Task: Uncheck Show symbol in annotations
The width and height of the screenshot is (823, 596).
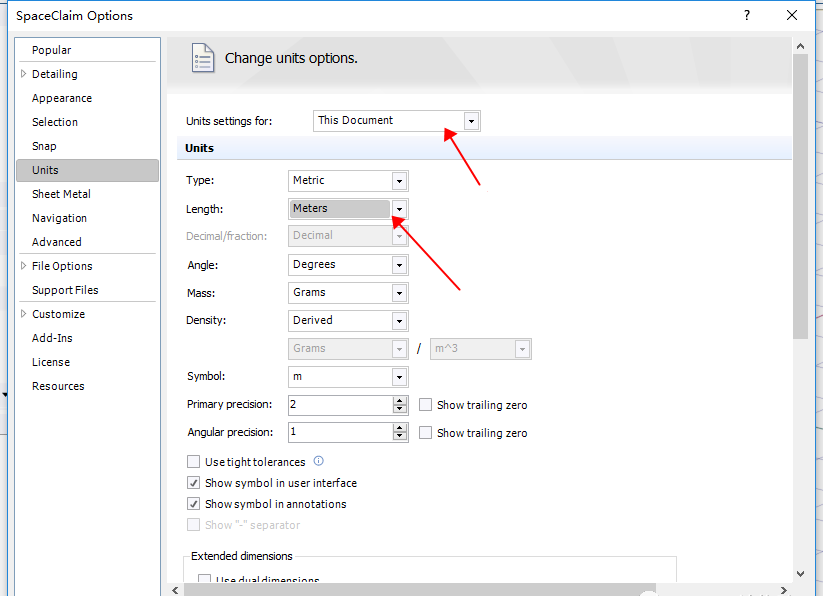Action: click(193, 504)
